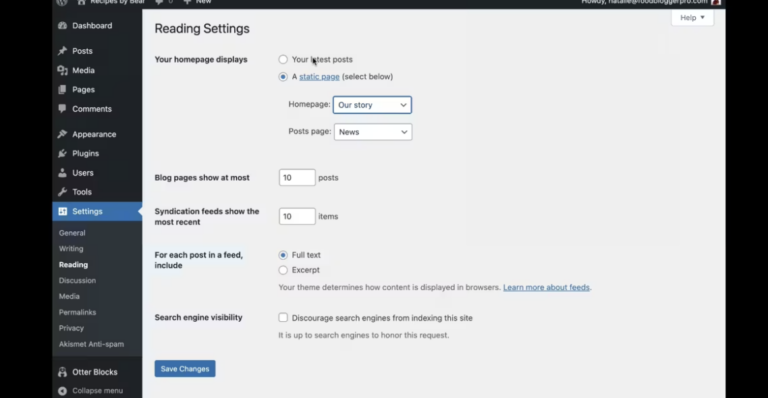Follow Learn more about feeds link
Image resolution: width=768 pixels, height=398 pixels.
[546, 287]
